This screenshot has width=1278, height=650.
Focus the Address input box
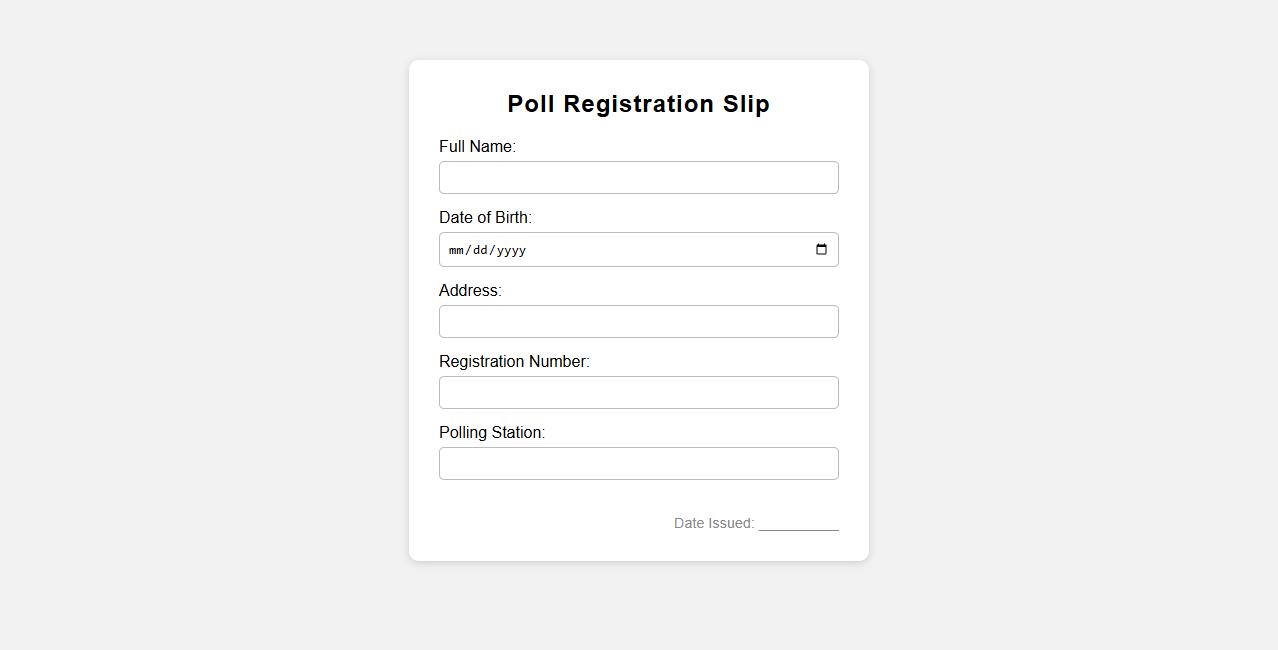point(638,322)
